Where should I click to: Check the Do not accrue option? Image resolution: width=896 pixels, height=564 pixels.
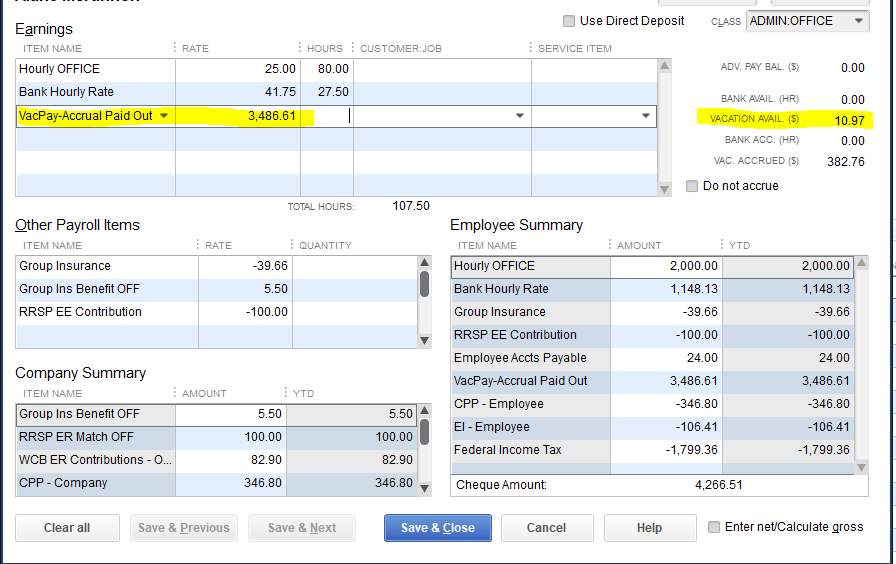(x=692, y=186)
